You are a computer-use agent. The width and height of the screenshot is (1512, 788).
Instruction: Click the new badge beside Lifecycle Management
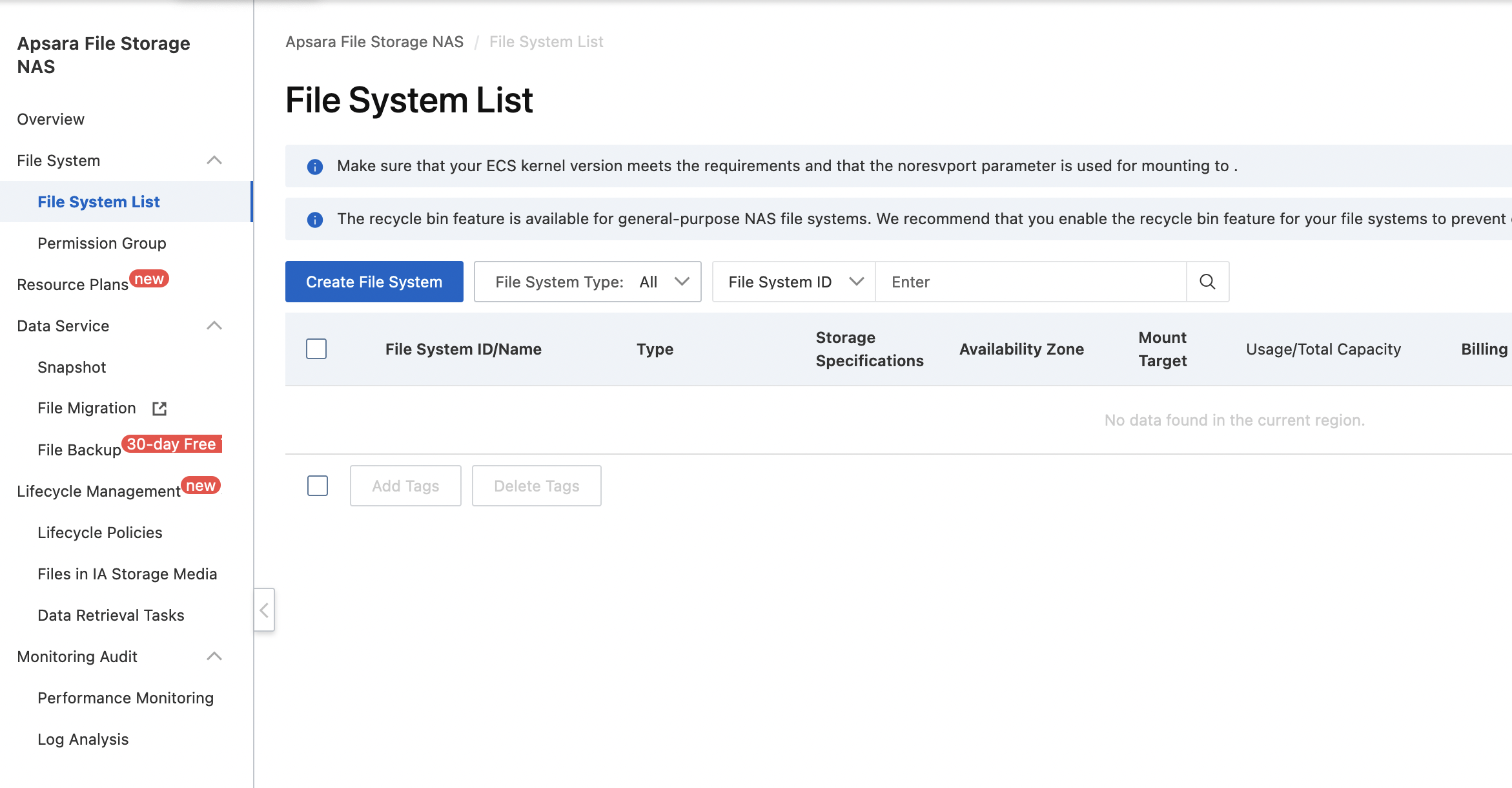pyautogui.click(x=201, y=486)
